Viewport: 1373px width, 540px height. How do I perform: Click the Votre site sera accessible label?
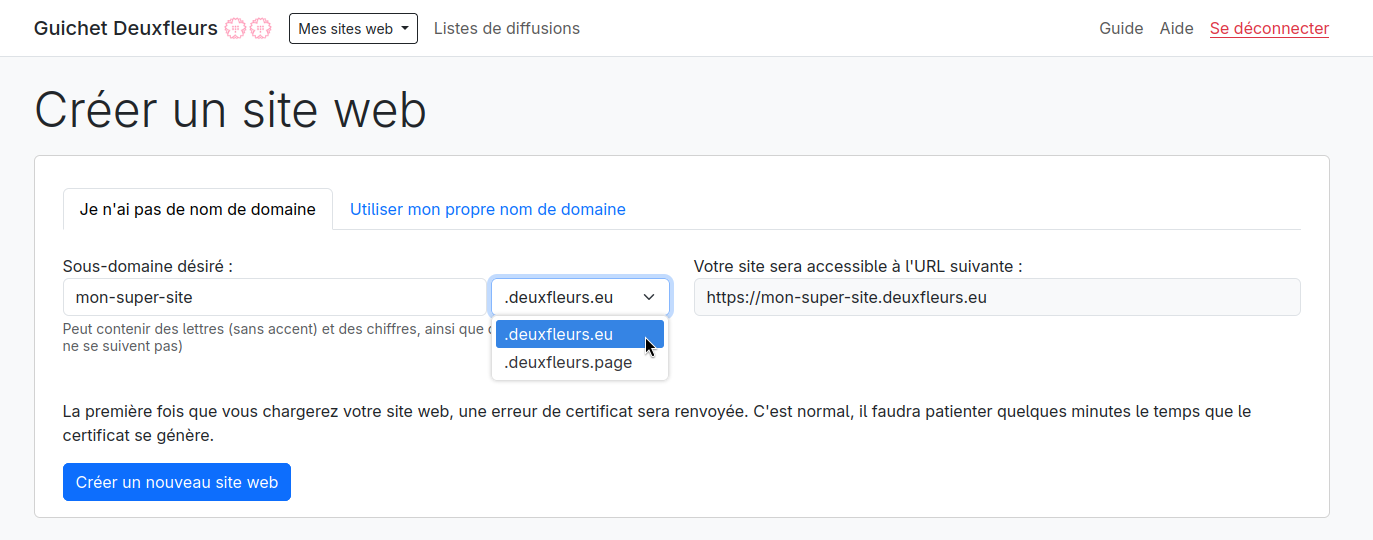click(857, 266)
